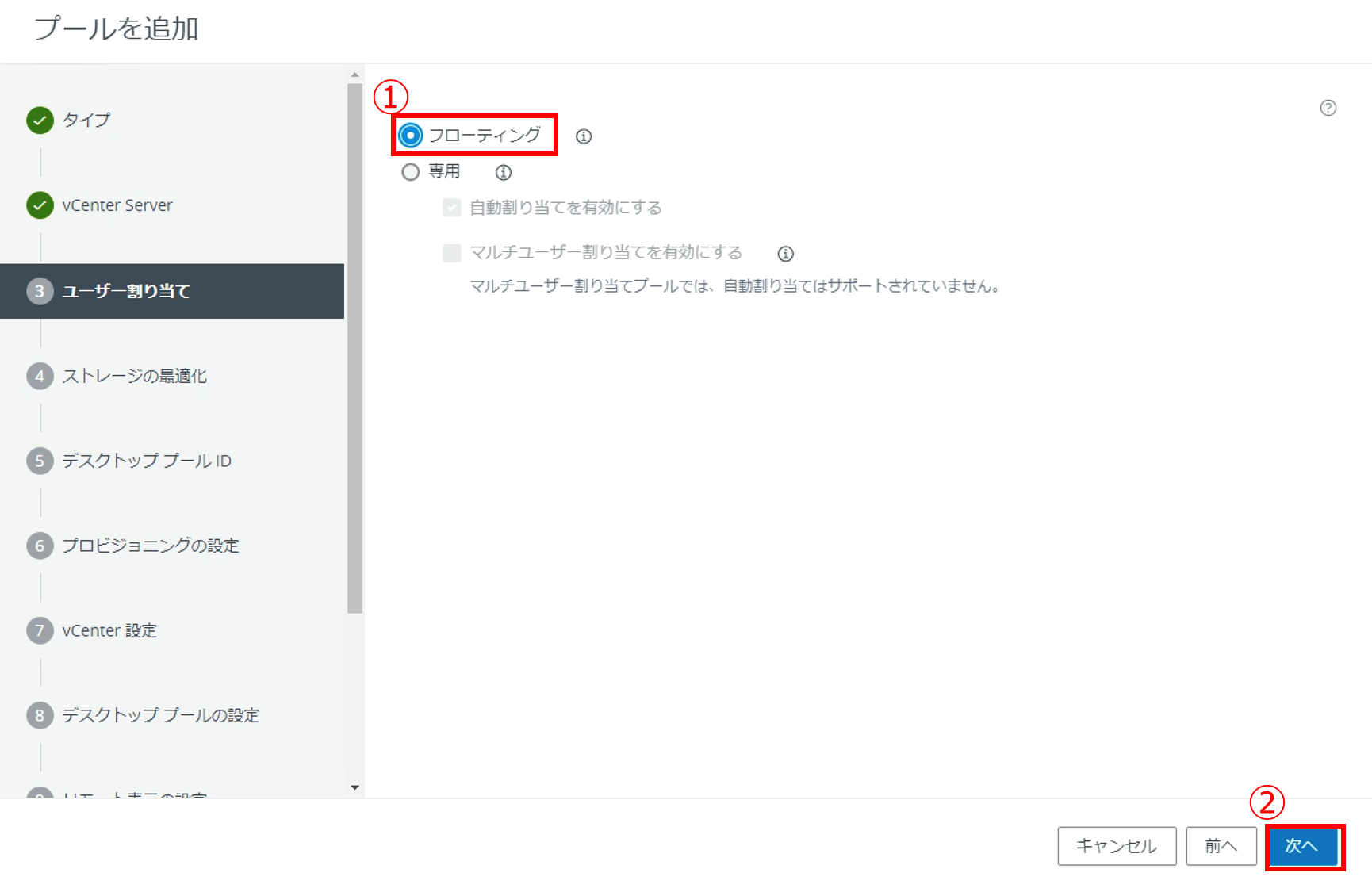This screenshot has height=892, width=1372.
Task: Click the 次へ button
Action: pos(1301,846)
